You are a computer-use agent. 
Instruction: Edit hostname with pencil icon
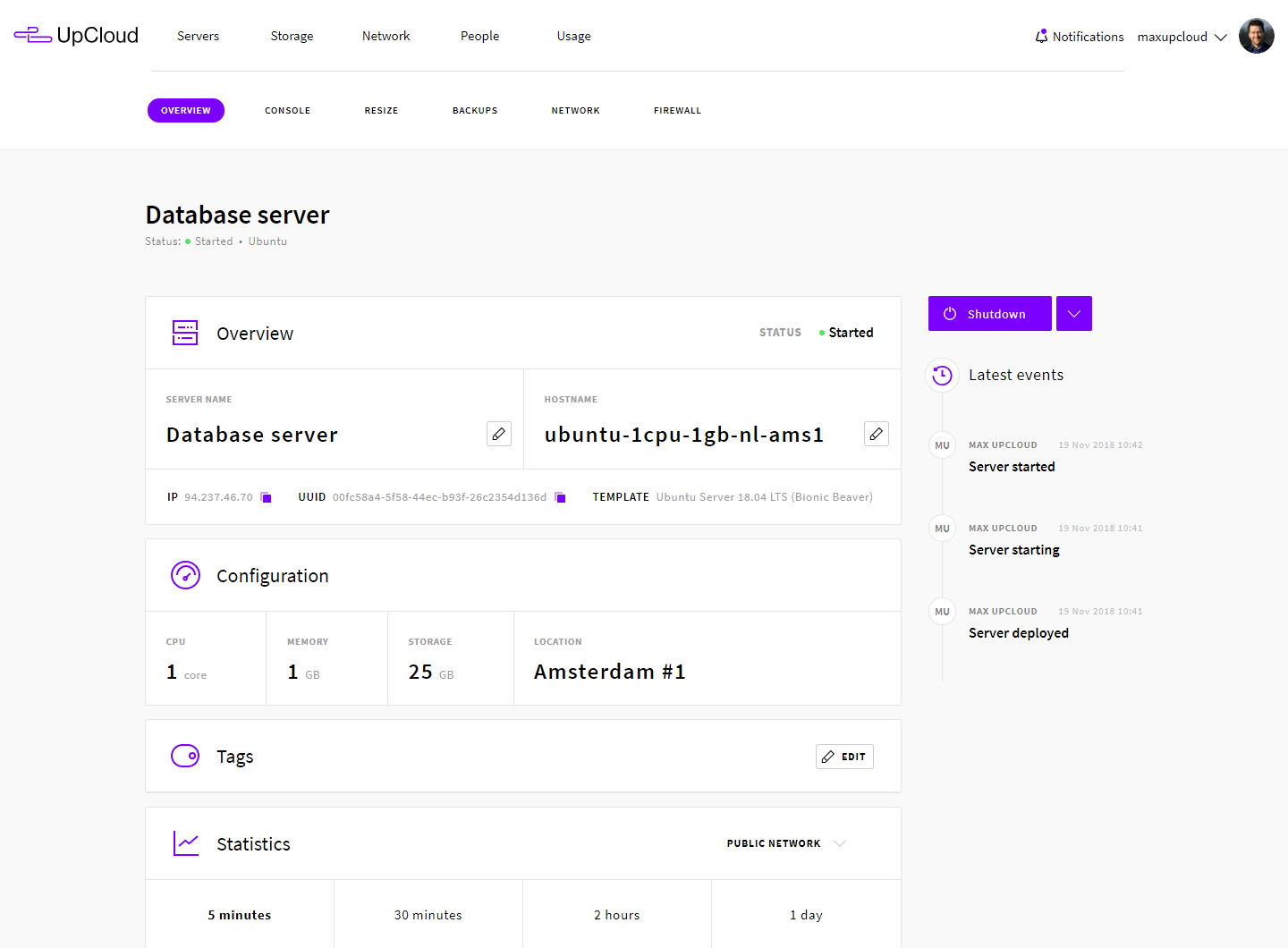[x=877, y=434]
